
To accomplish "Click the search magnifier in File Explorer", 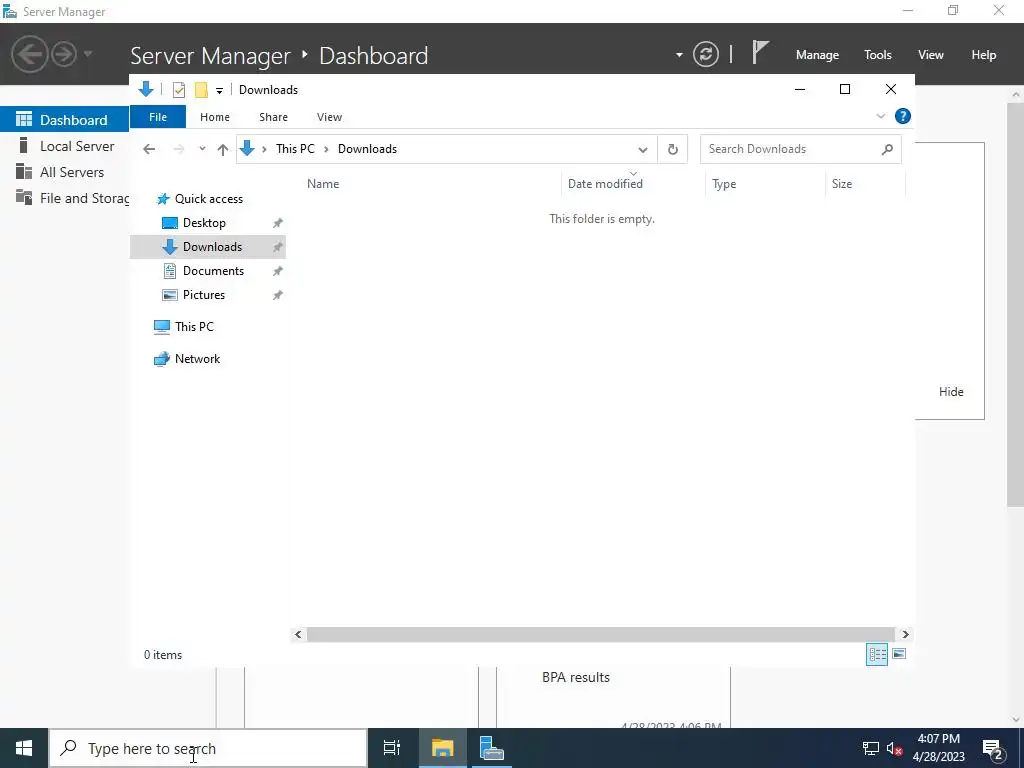I will 887,150.
